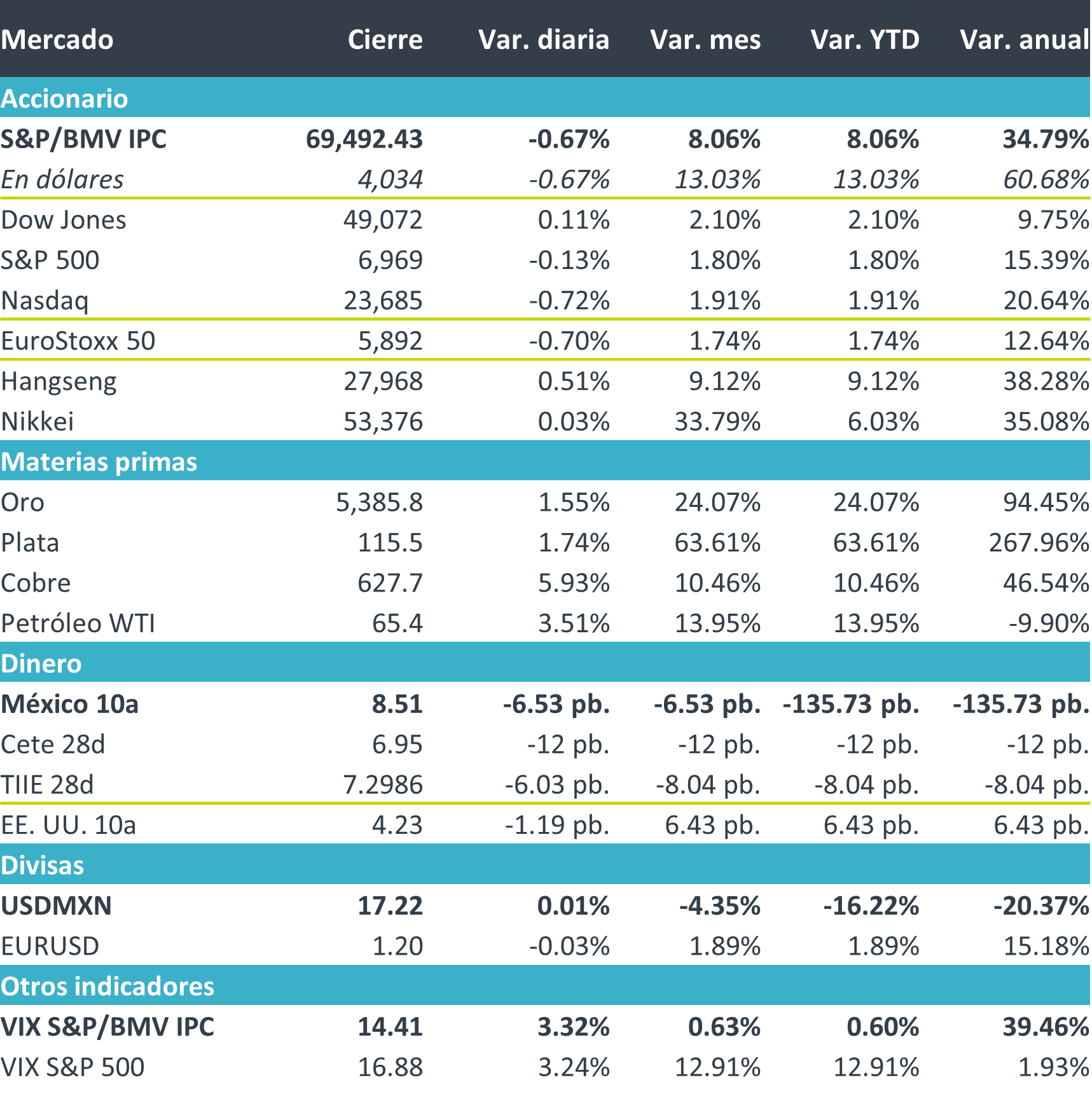This screenshot has height=1101, width=1092.
Task: Select the Var. mes column header
Action: 705,39
